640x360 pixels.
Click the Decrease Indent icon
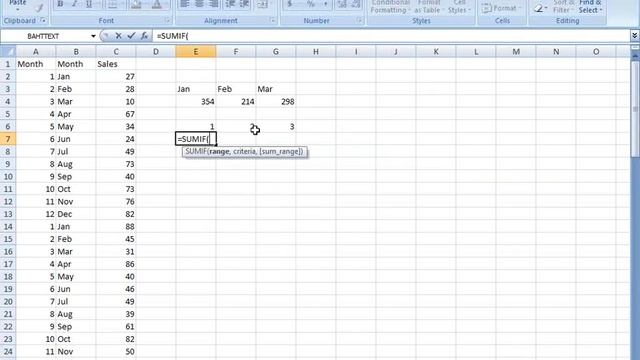point(230,4)
